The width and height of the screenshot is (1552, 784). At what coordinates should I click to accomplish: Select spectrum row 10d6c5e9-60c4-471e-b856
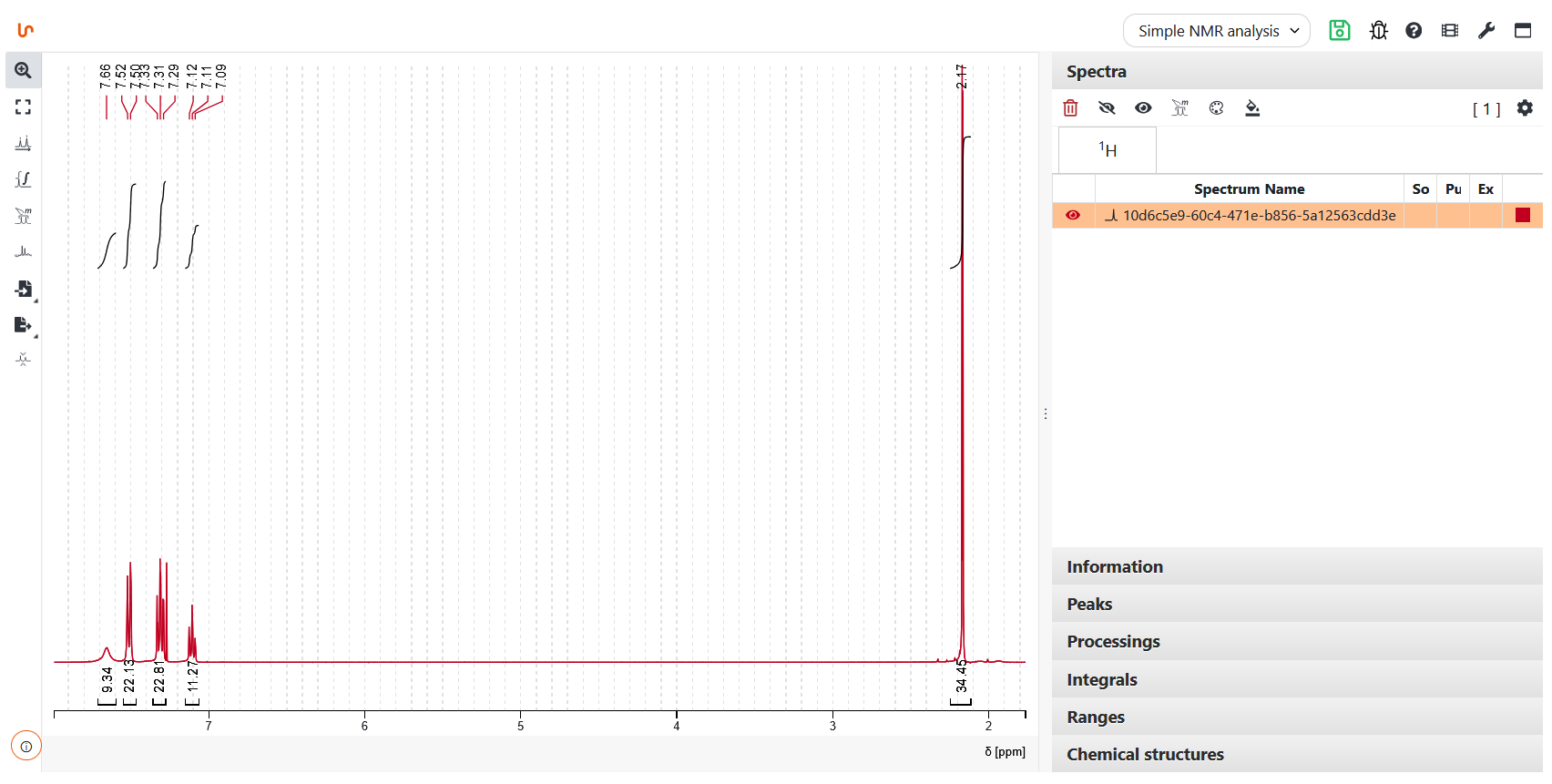pyautogui.click(x=1258, y=216)
